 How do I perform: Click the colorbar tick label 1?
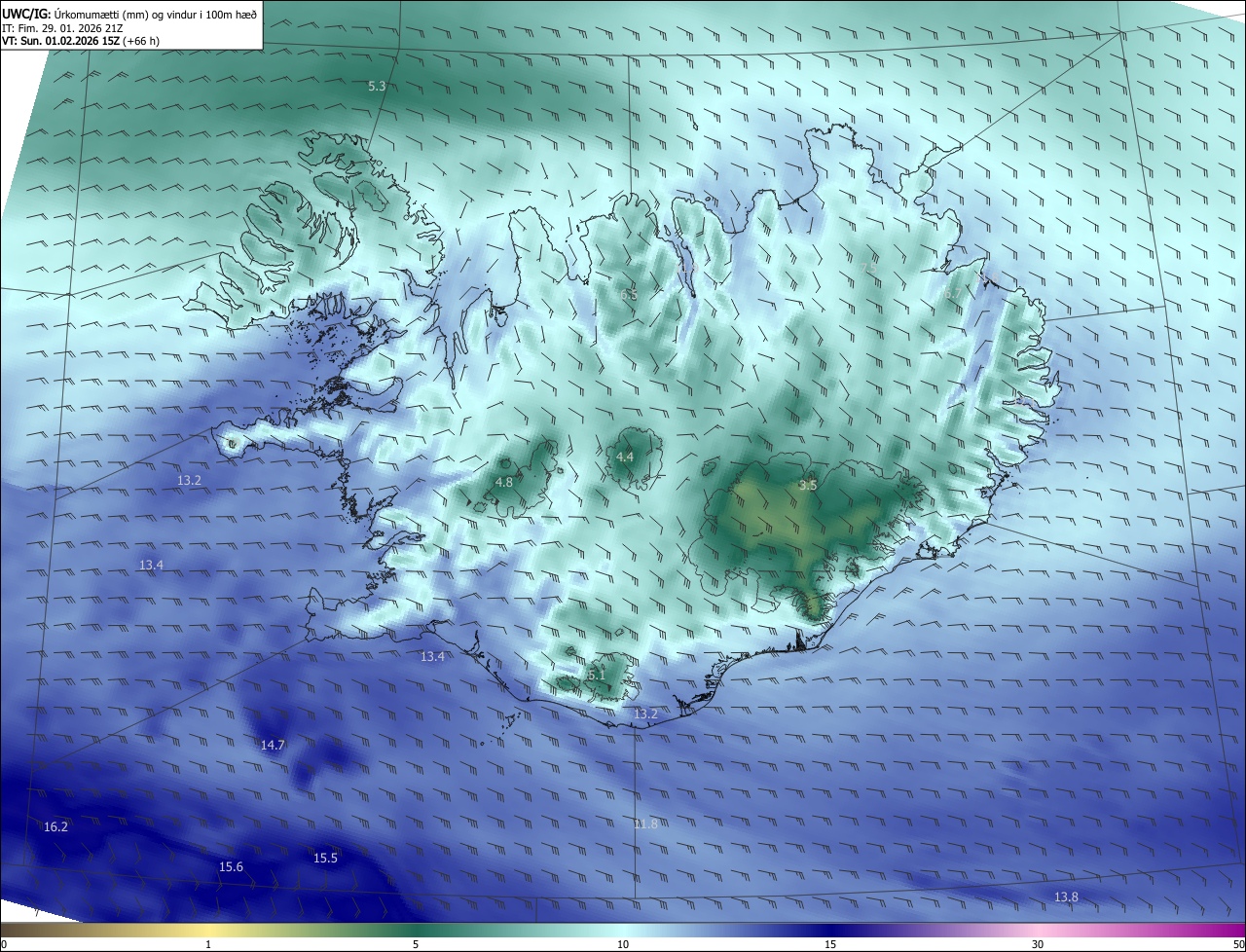coord(208,944)
